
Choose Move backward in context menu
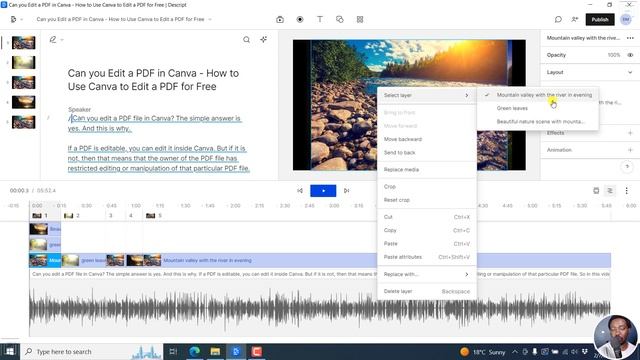click(x=427, y=139)
